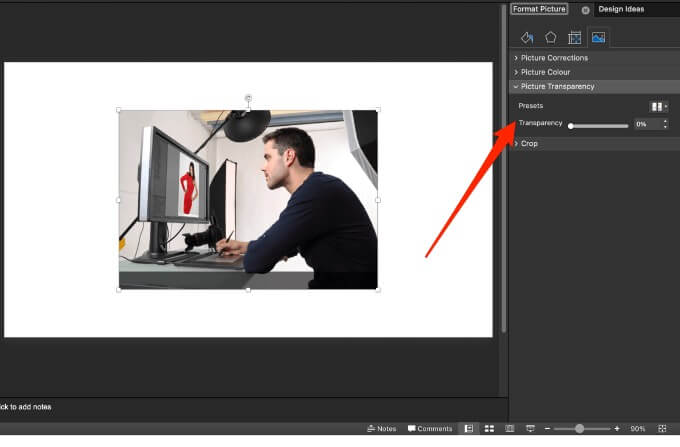Click the zoom slider handle
The height and width of the screenshot is (447, 680).
tap(579, 428)
